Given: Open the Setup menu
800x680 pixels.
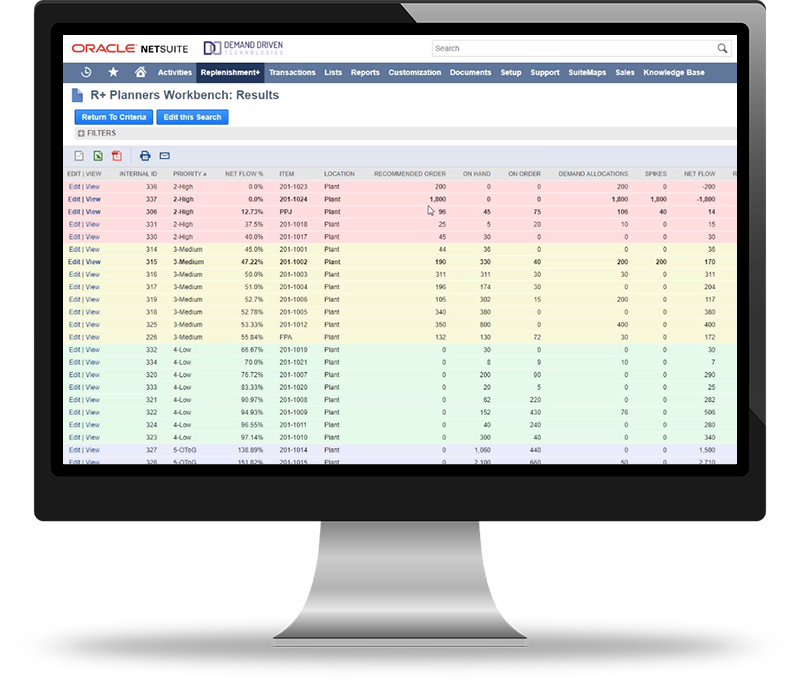Looking at the screenshot, I should tap(511, 72).
